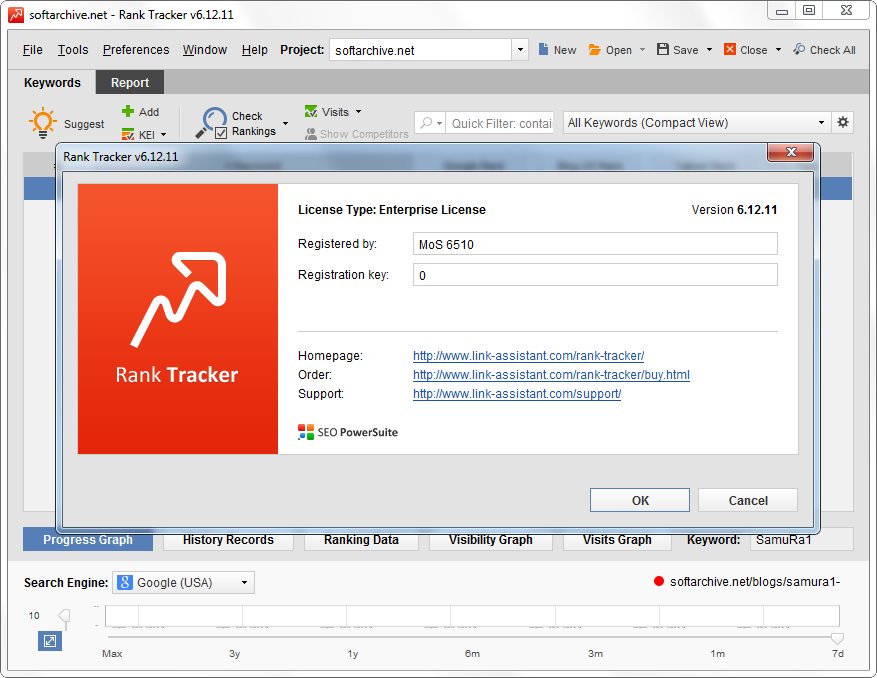877x678 pixels.
Task: Click the New project icon
Action: click(x=544, y=50)
